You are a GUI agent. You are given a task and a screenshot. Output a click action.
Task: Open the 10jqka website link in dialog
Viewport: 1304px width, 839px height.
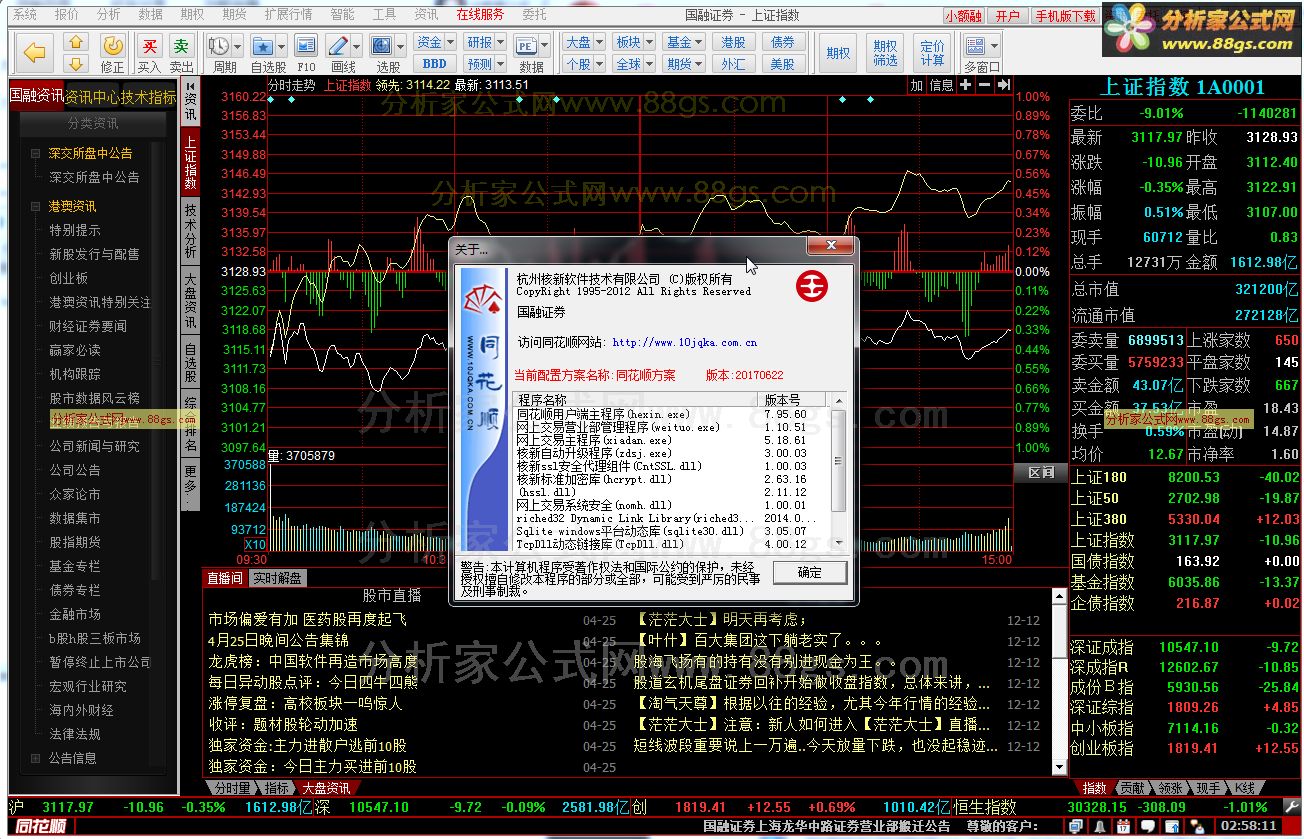[684, 343]
